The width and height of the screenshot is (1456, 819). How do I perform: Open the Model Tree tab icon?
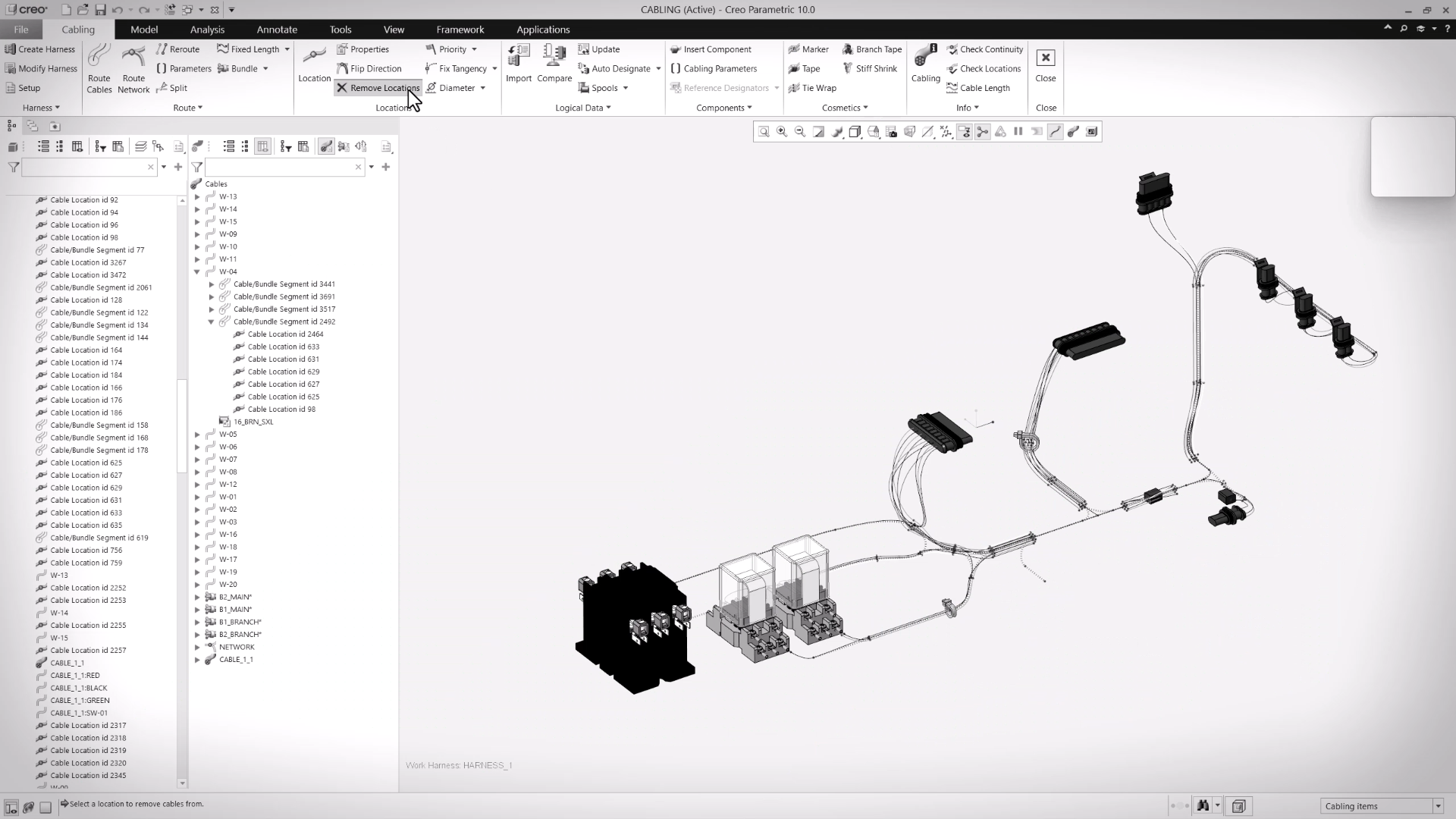(11, 127)
